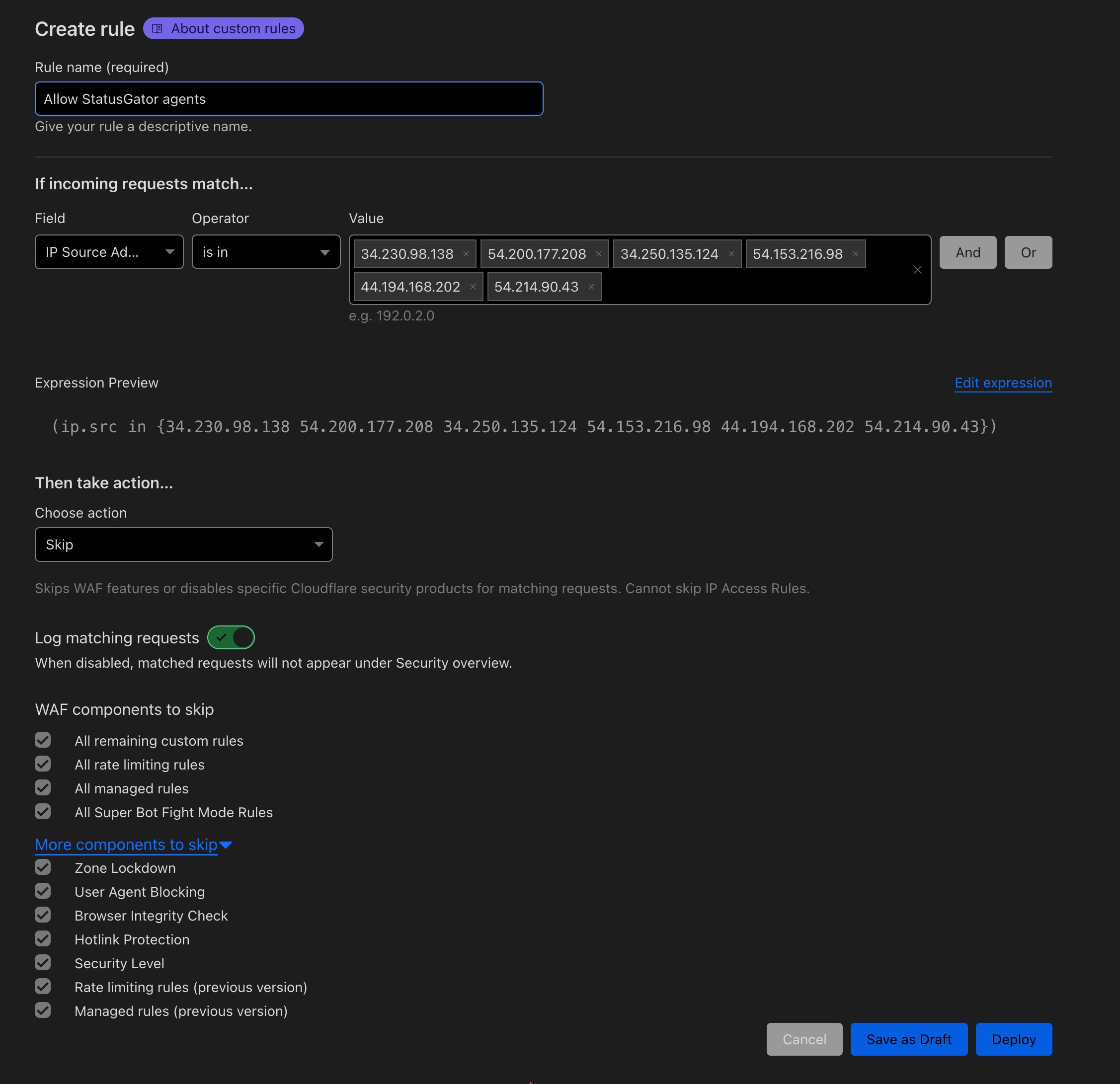Disable Log matching requests toggle
This screenshot has width=1120, height=1084.
tap(231, 637)
